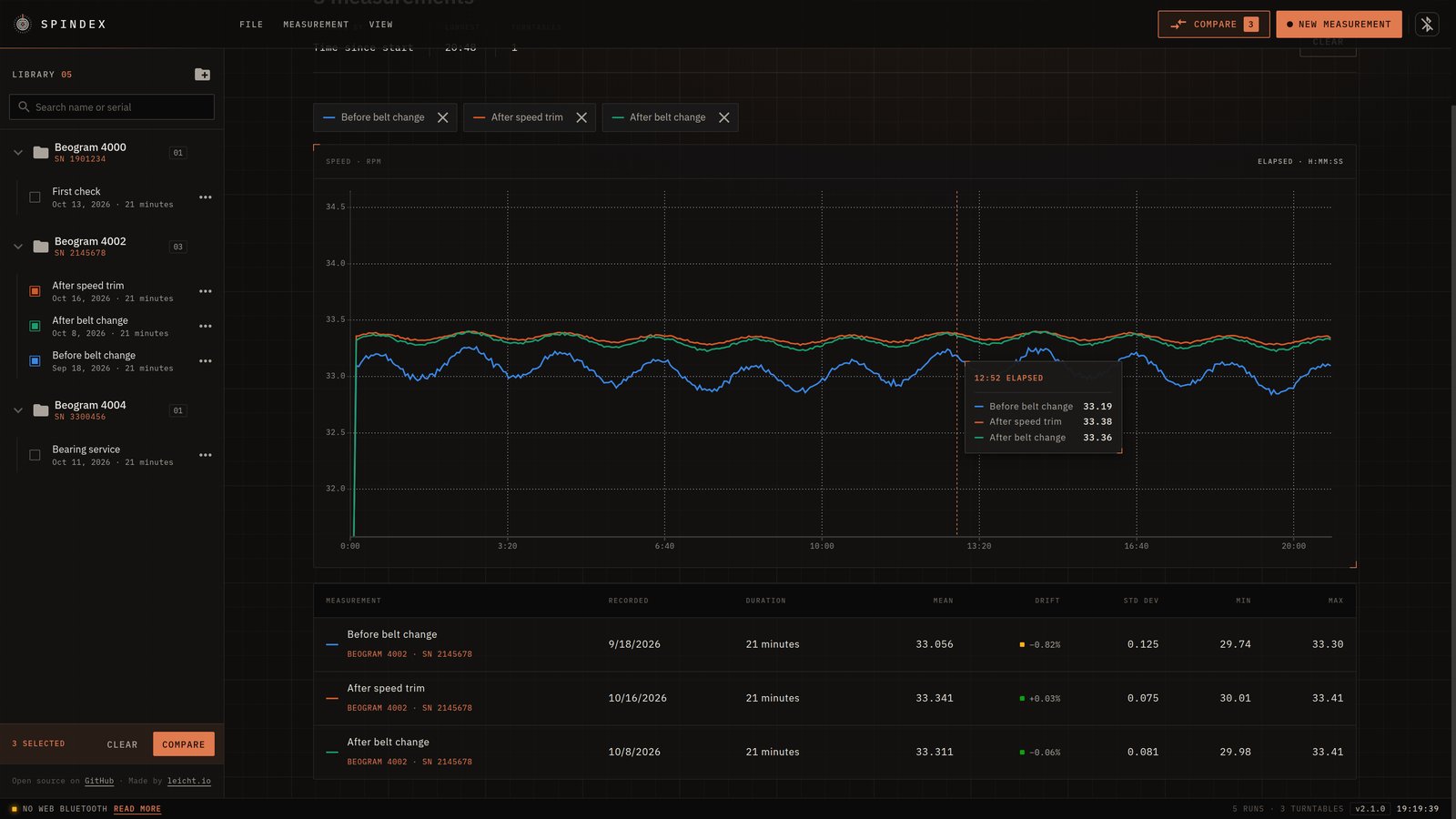Click the Recorded column header

tap(628, 601)
